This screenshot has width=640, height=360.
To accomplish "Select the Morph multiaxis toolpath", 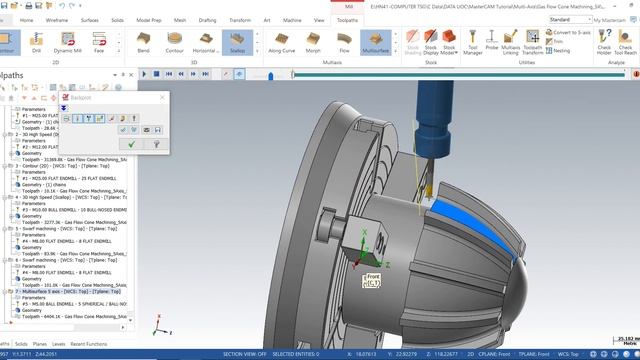I will click(313, 42).
